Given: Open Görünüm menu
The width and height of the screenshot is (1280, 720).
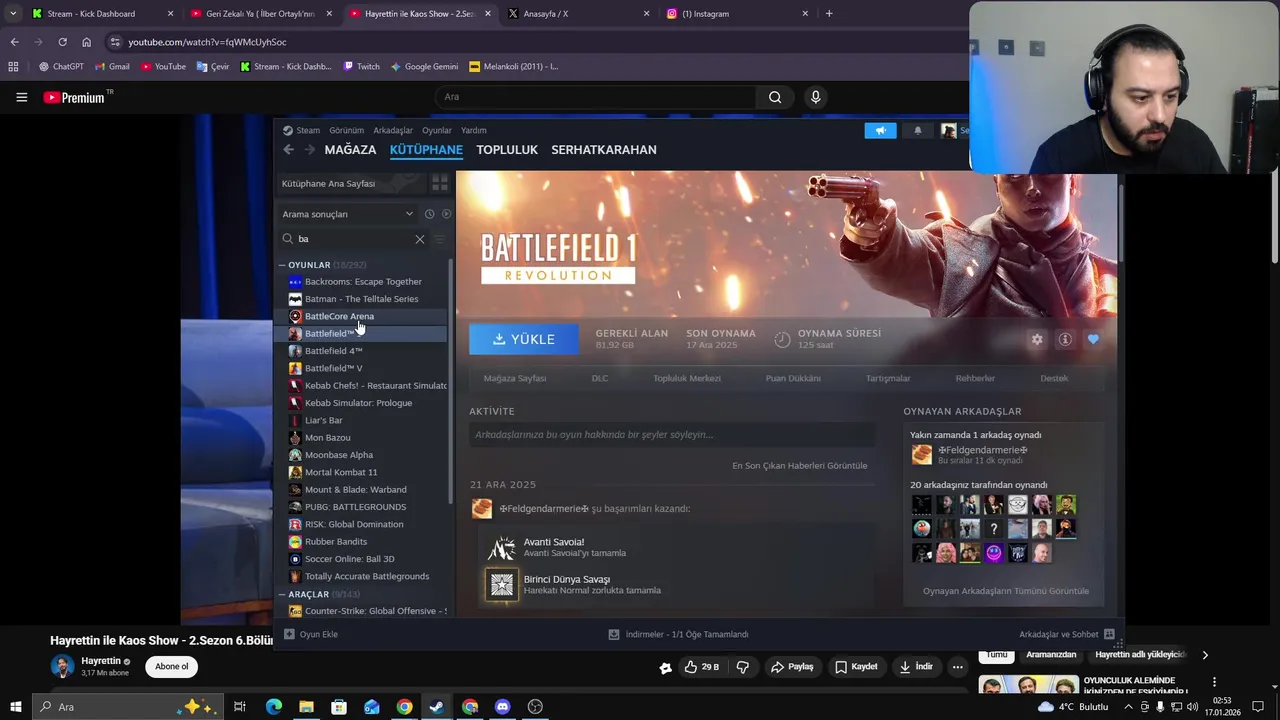Looking at the screenshot, I should click(x=347, y=130).
